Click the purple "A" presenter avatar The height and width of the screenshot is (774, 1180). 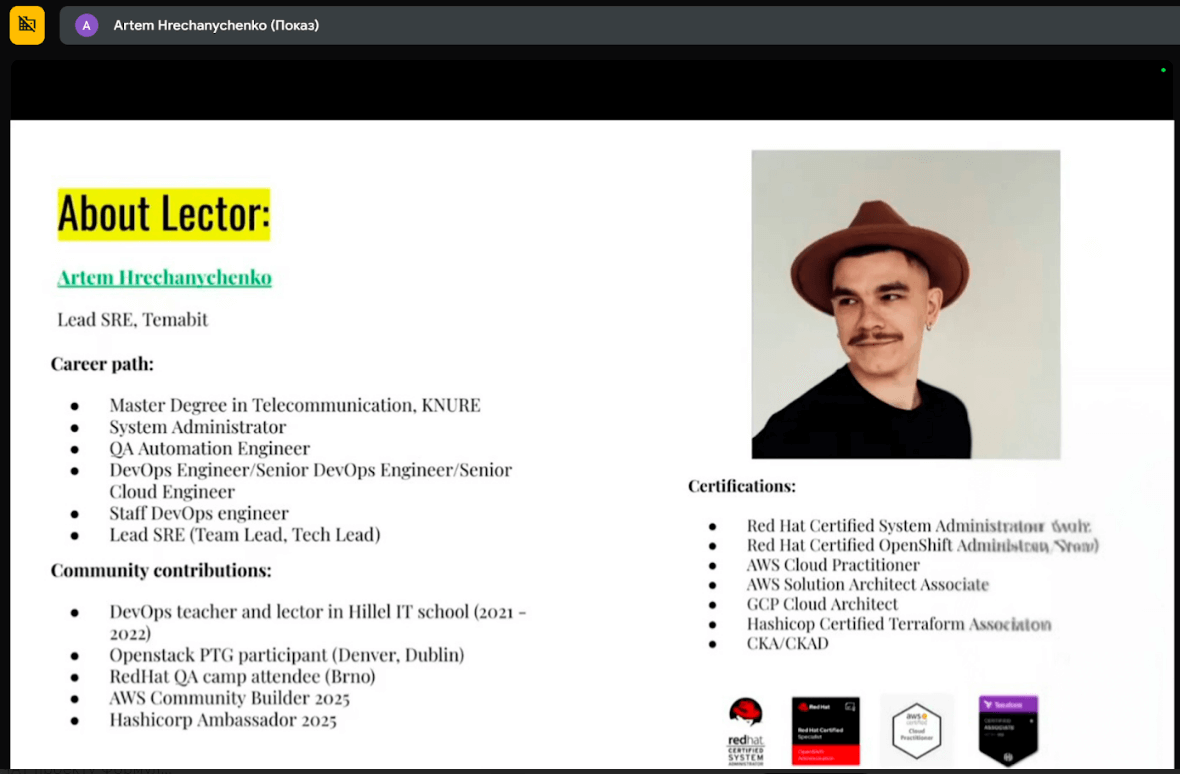[86, 25]
